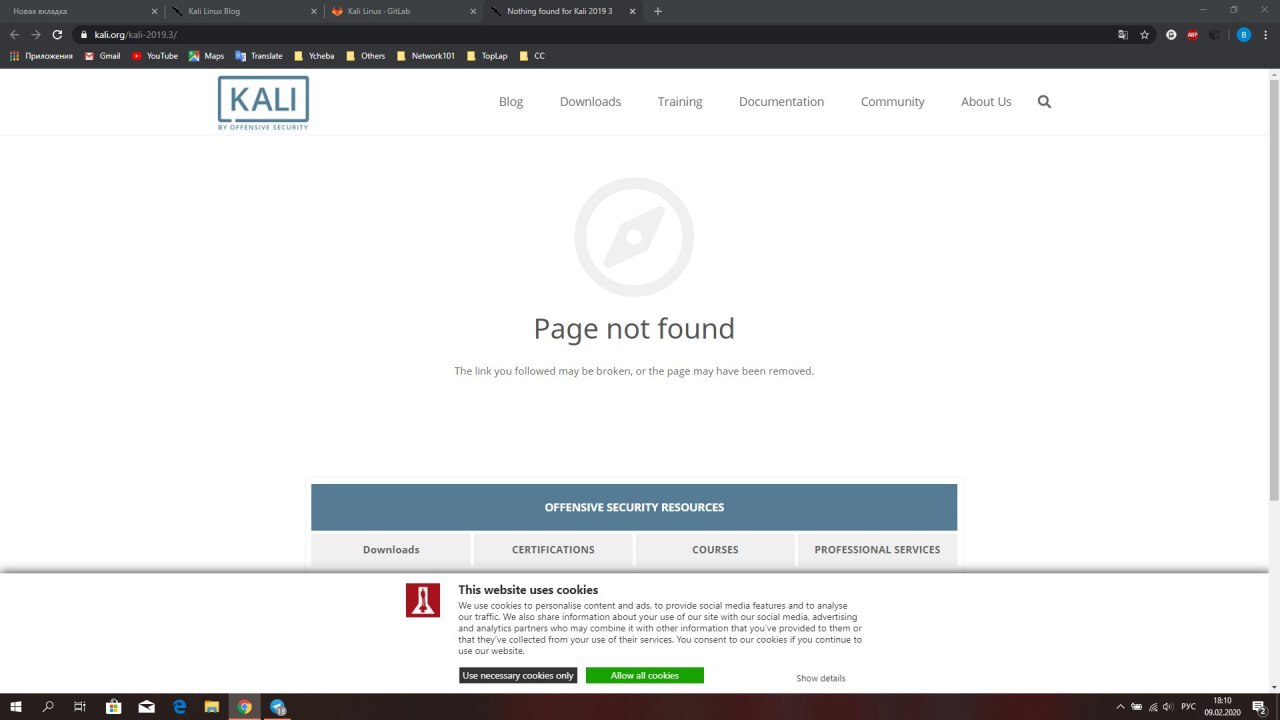The height and width of the screenshot is (720, 1280).
Task: Open the Training nav menu item
Action: coord(680,102)
